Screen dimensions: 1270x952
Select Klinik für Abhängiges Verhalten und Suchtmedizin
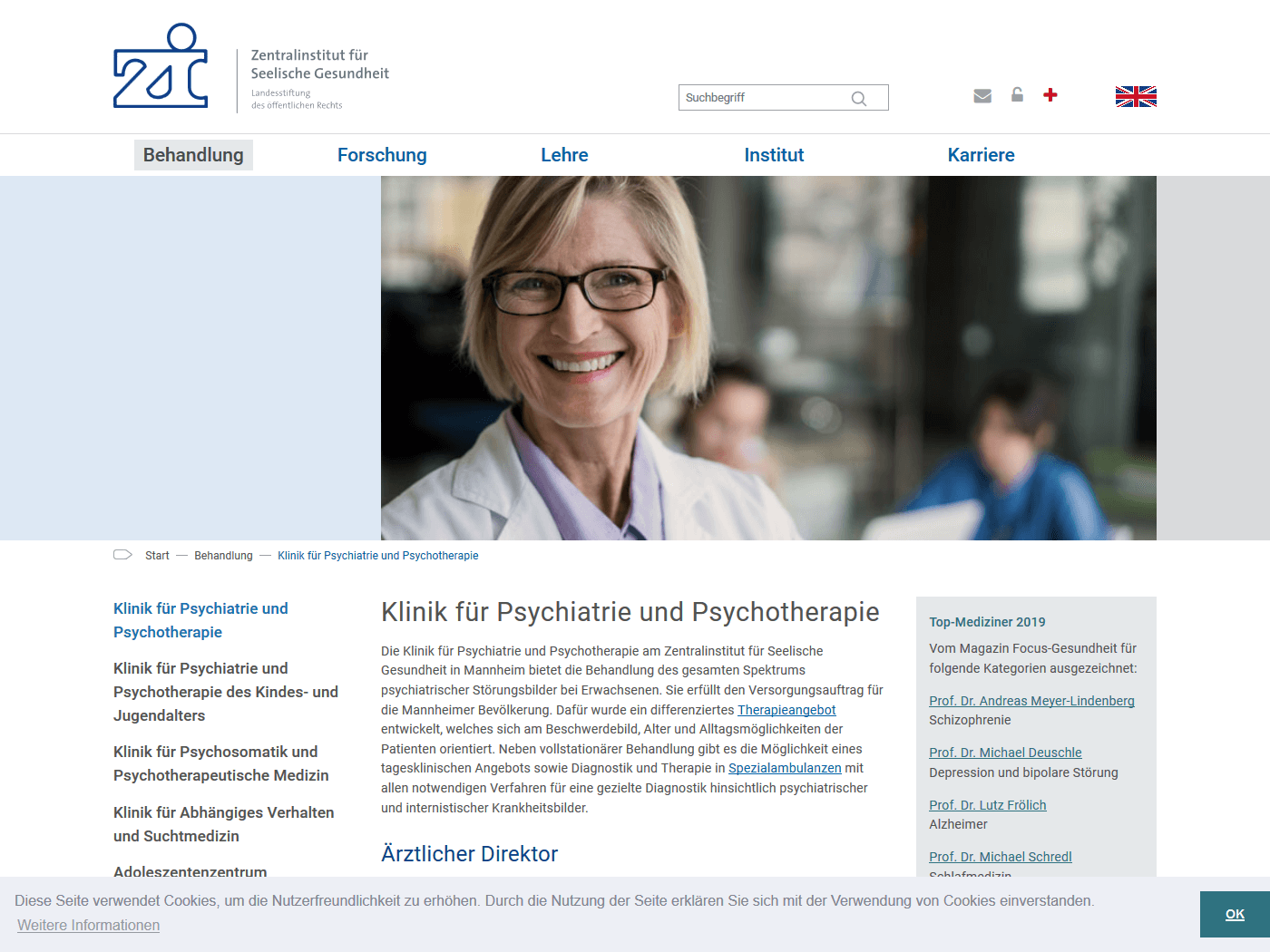click(223, 824)
